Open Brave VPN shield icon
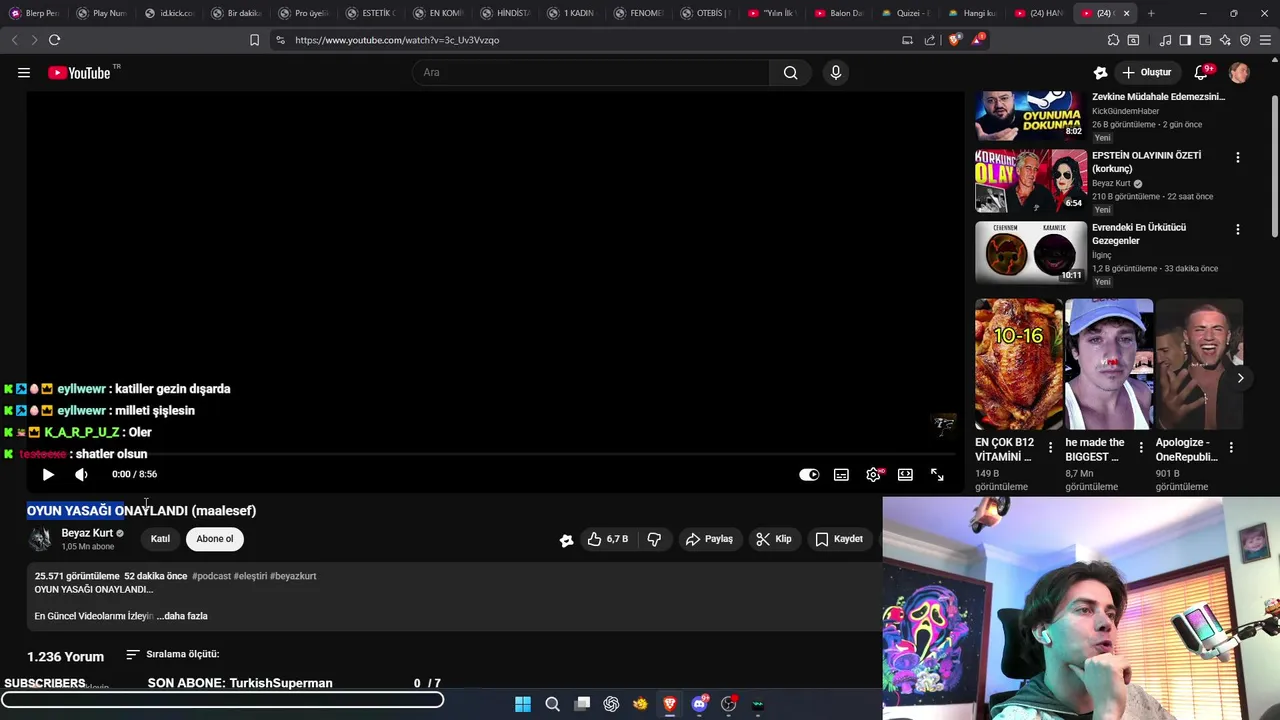Screen dimensions: 1280x720 tap(1245, 40)
